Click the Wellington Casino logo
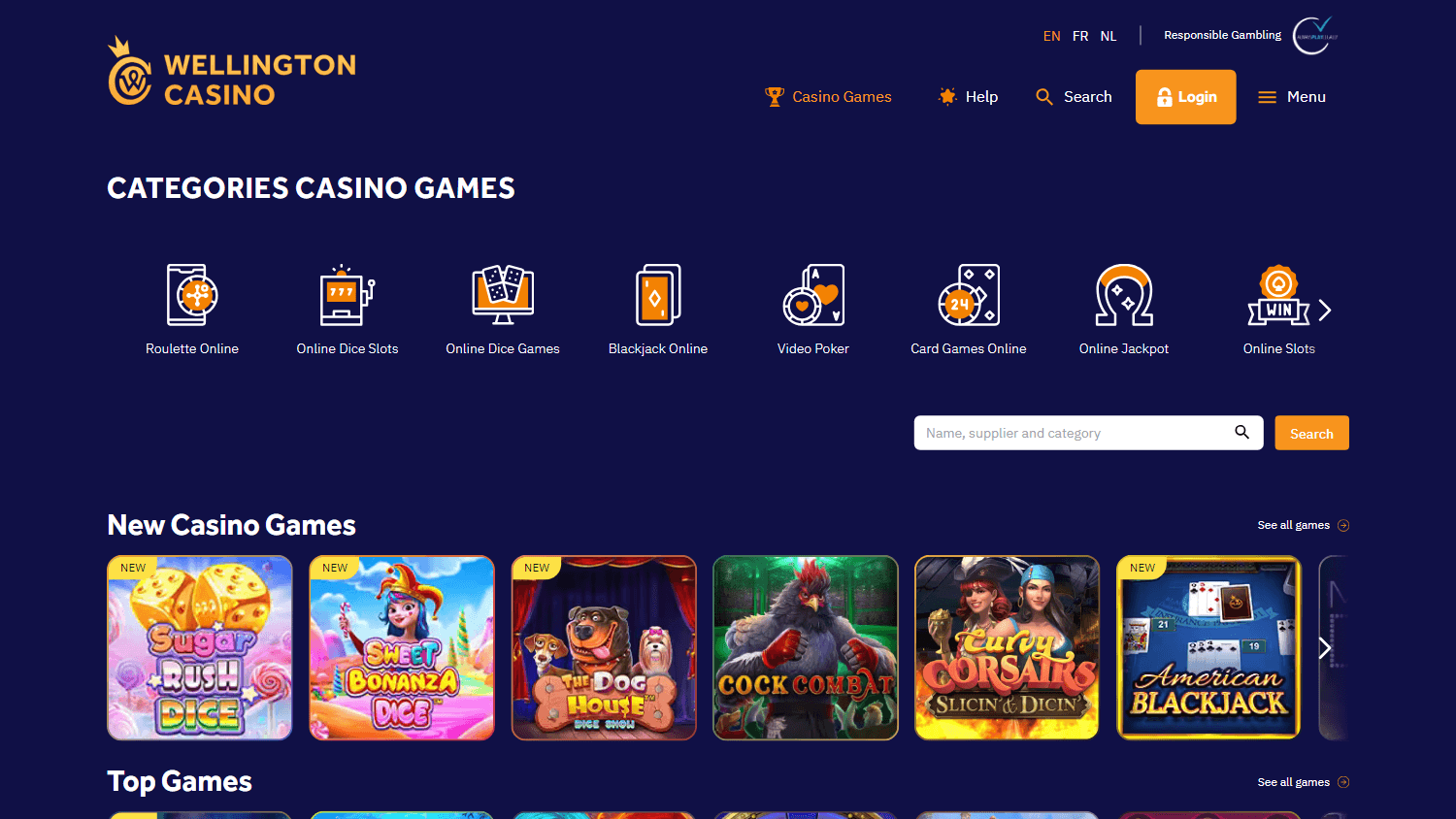Viewport: 1456px width, 819px height. (232, 72)
